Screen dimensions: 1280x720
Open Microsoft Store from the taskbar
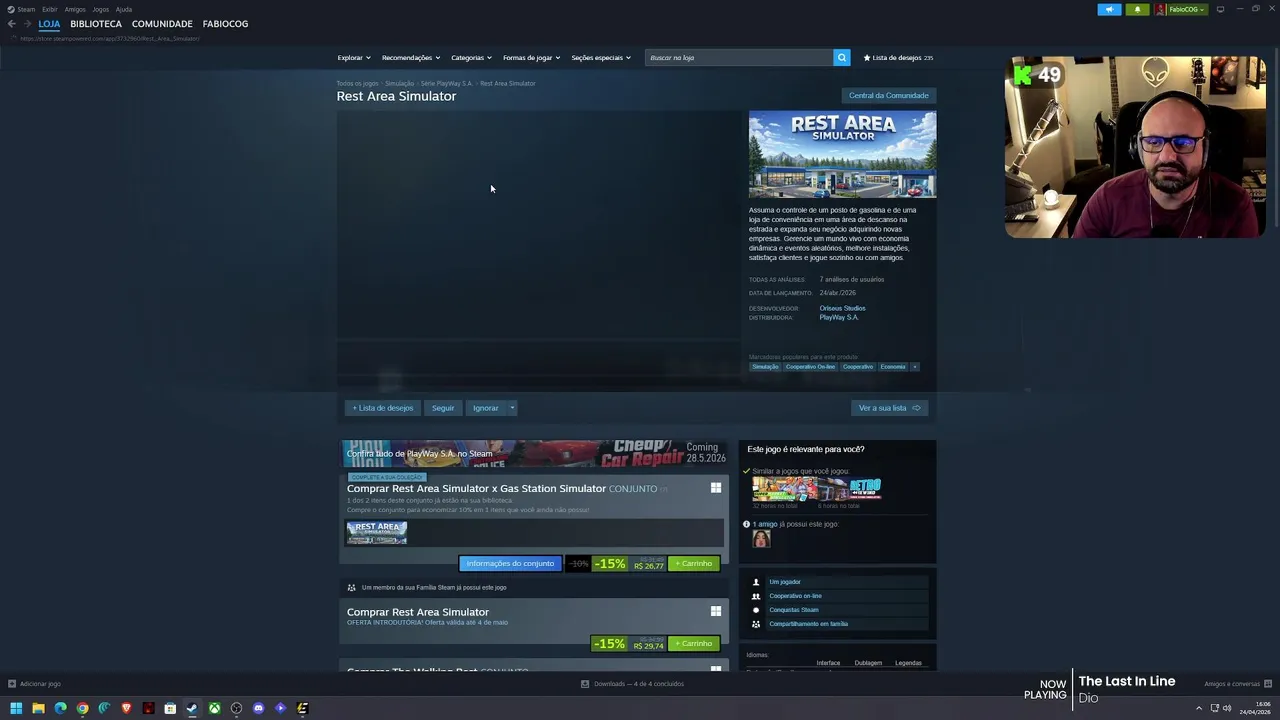coord(170,708)
